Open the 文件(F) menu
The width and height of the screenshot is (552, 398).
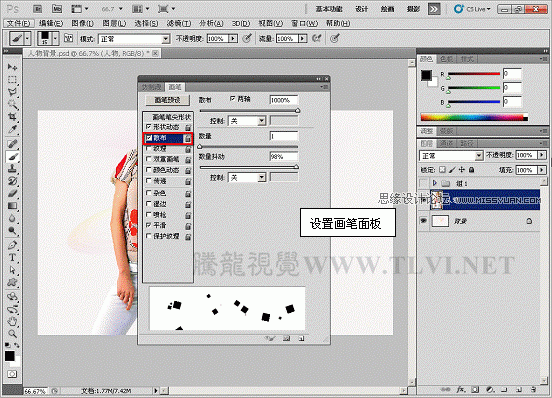(x=19, y=23)
